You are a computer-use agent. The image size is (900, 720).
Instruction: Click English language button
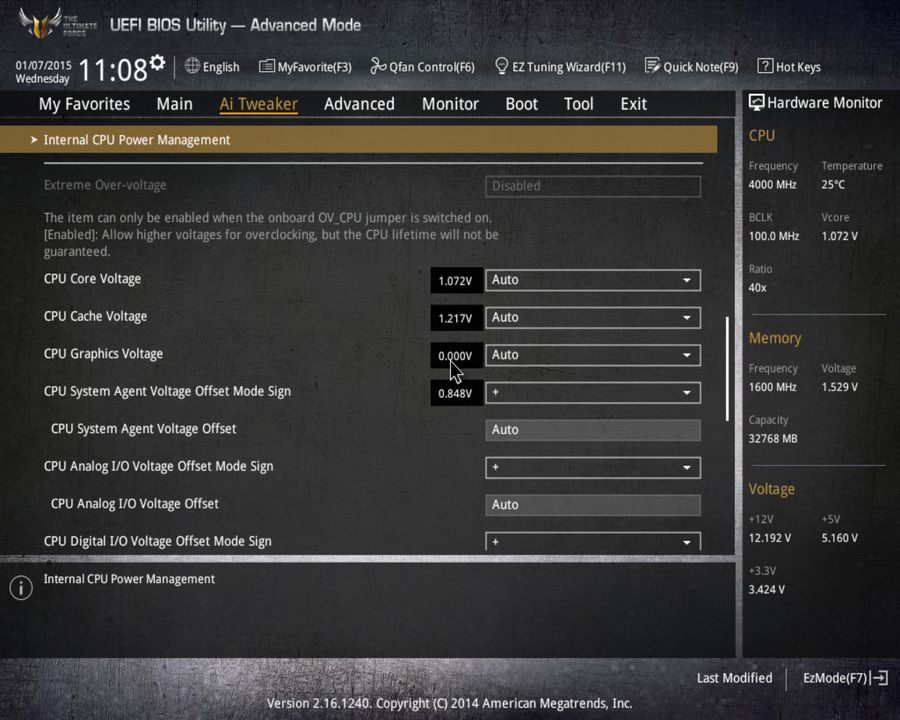[x=221, y=67]
